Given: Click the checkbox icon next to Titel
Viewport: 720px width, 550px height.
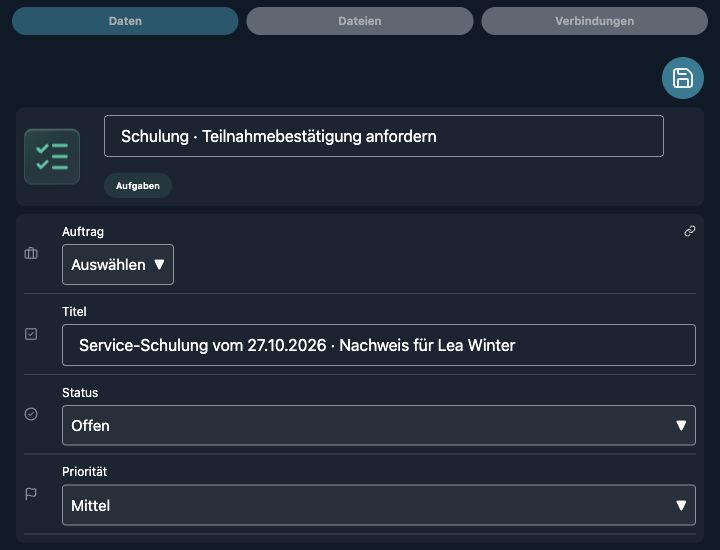Looking at the screenshot, I should click(31, 334).
